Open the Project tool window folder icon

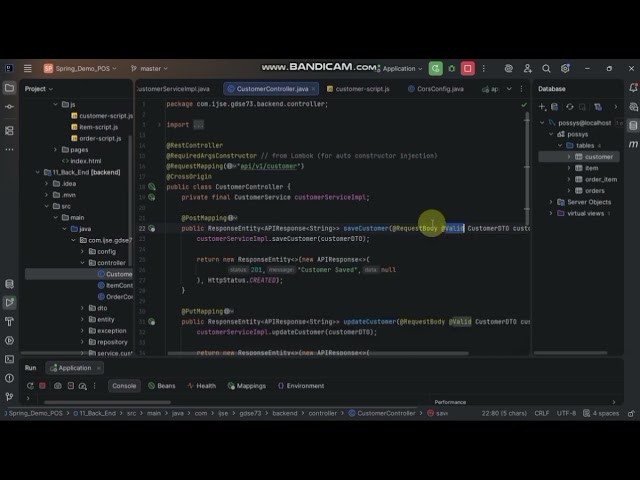click(x=9, y=88)
